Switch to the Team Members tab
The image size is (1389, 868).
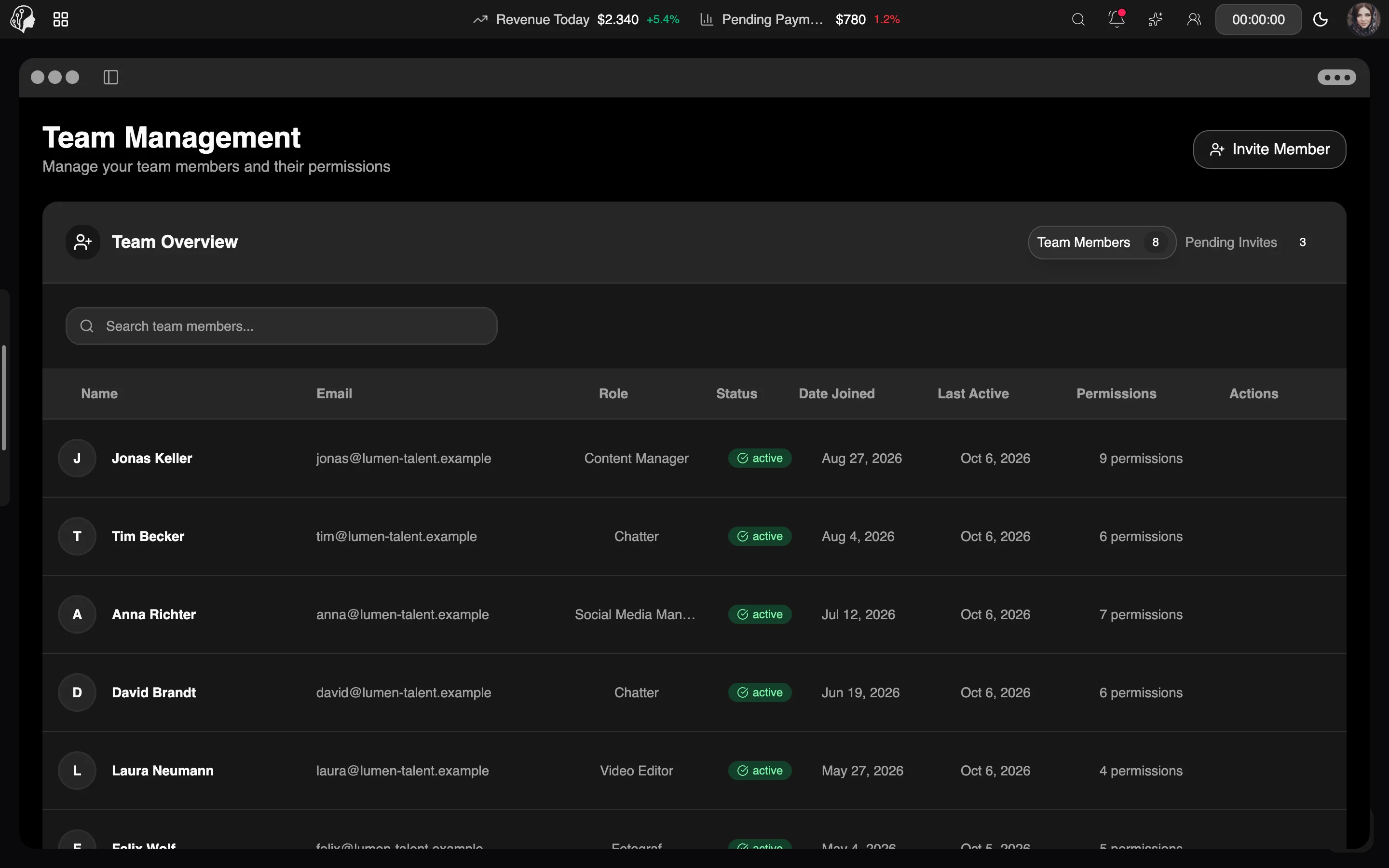[x=1102, y=242]
